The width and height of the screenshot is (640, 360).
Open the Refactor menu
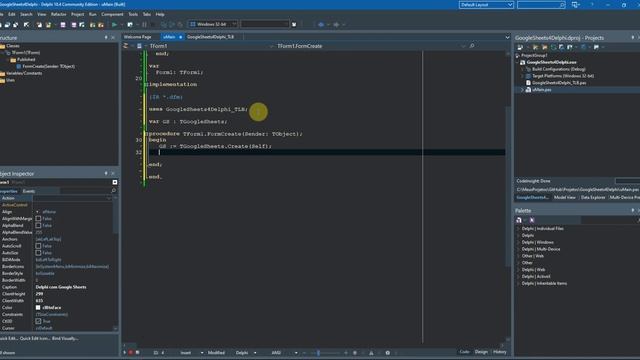(x=58, y=14)
